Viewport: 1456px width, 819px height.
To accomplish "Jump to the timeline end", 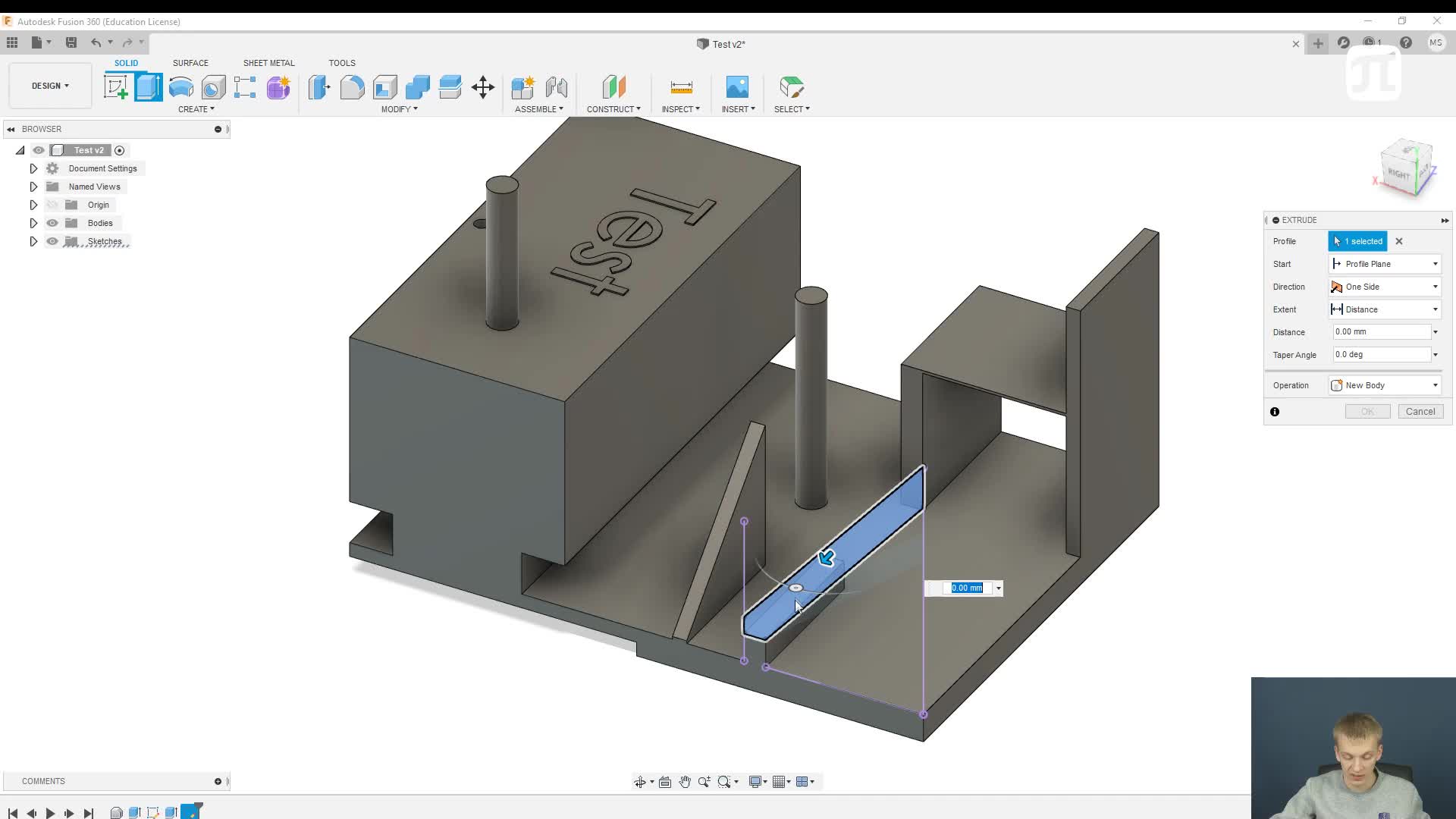I will 89,813.
